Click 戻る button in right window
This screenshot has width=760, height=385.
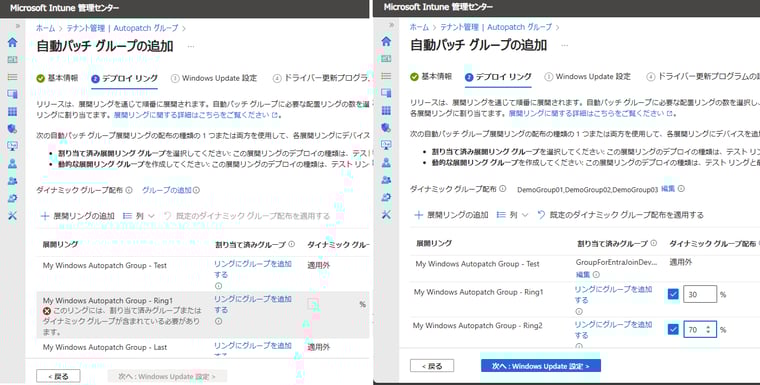click(x=432, y=366)
